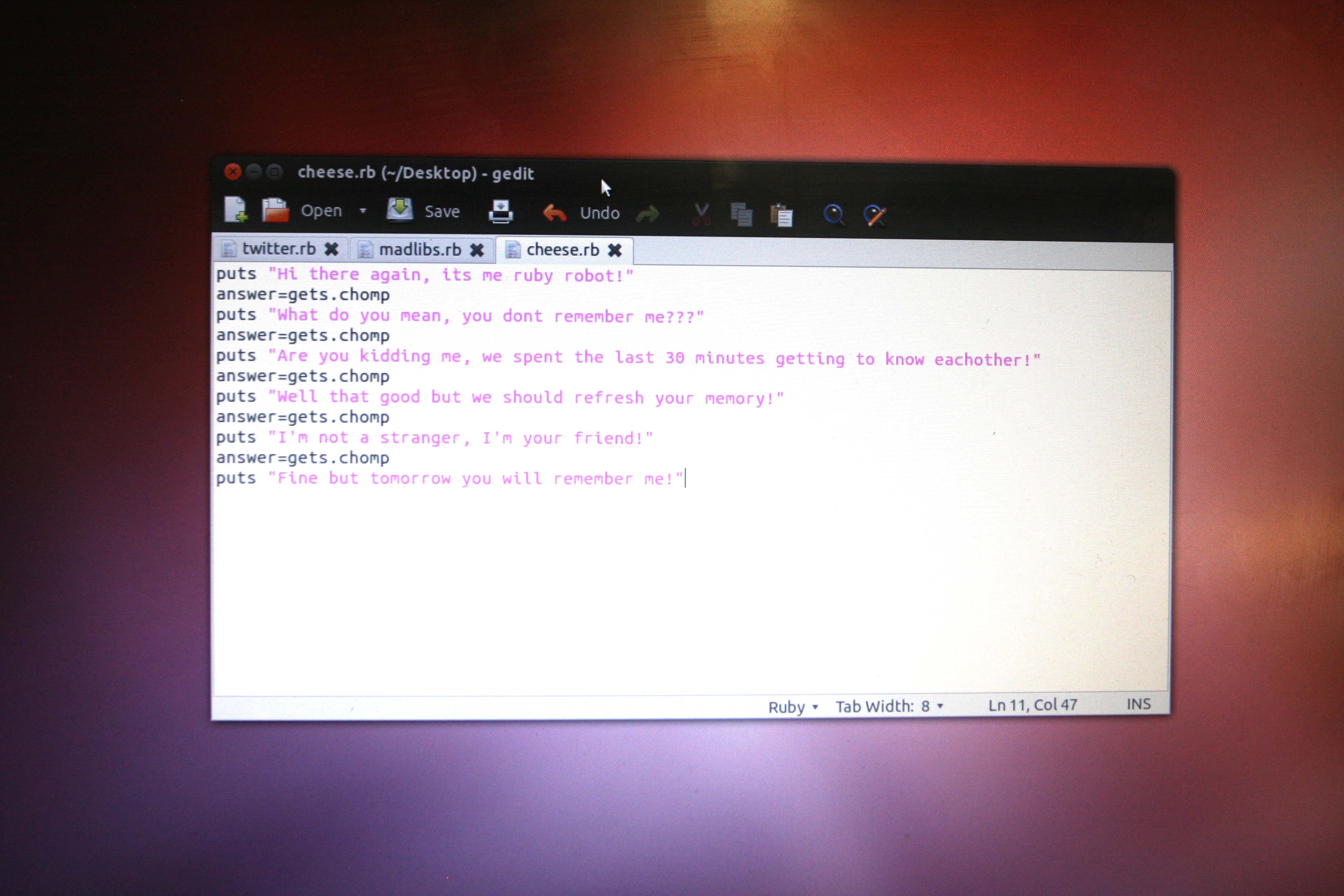The image size is (1344, 896).
Task: Click the Open label in toolbar
Action: [321, 211]
